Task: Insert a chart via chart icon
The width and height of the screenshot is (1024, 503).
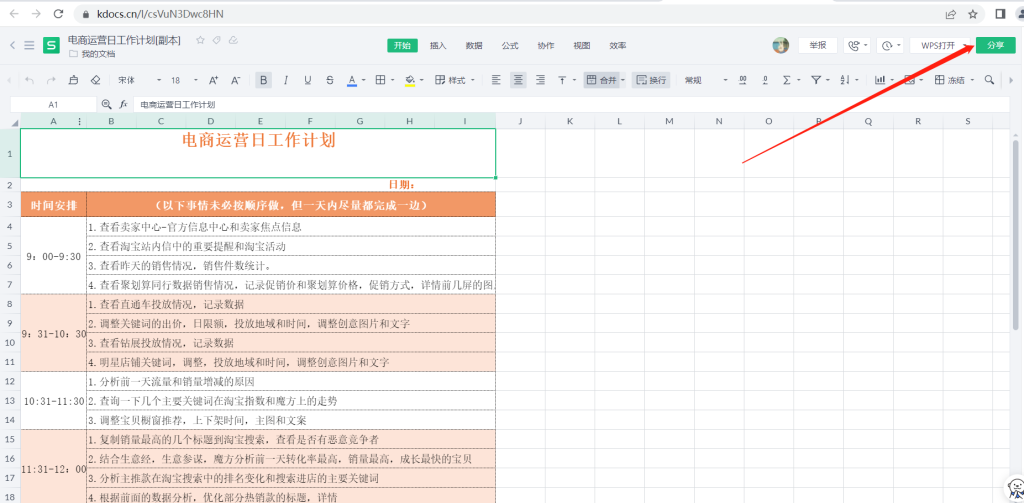Action: (880, 80)
